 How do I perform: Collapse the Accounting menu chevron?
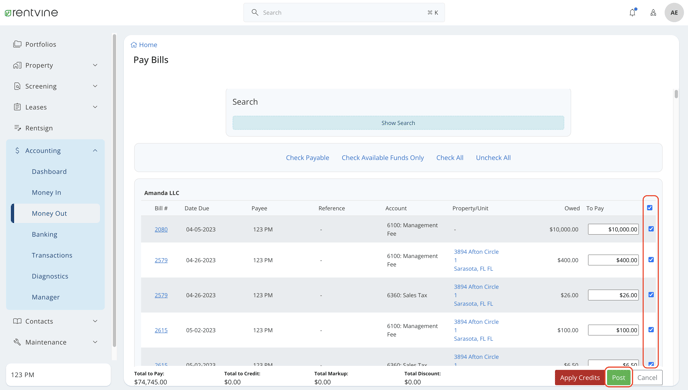click(95, 150)
